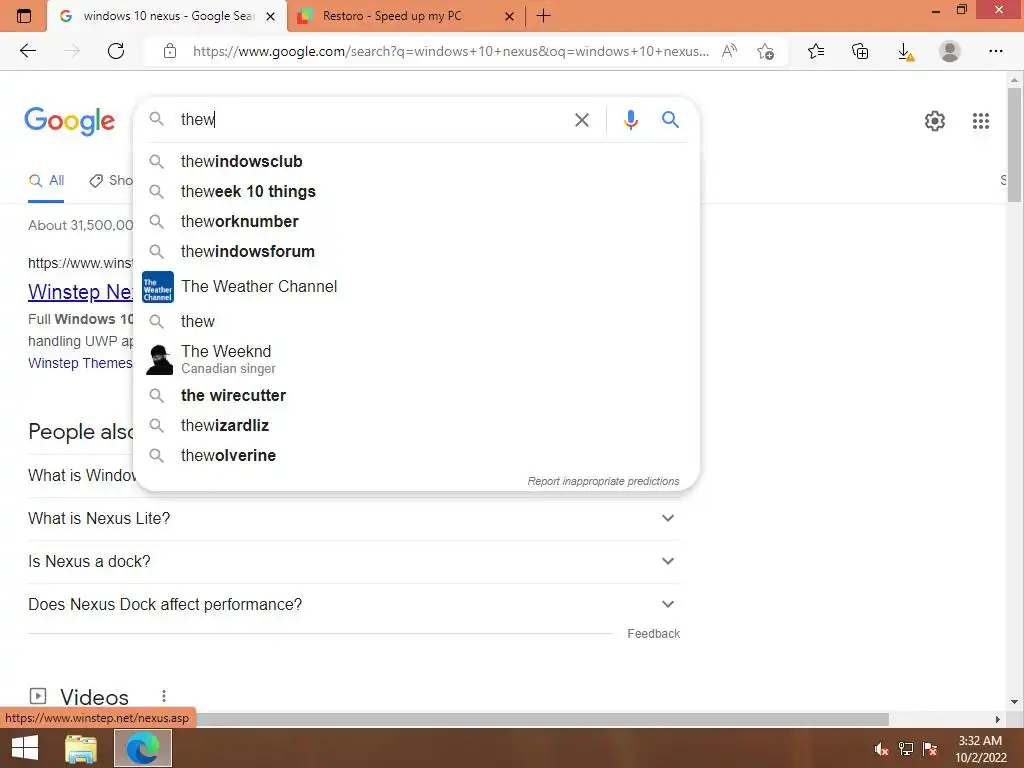The height and width of the screenshot is (768, 1024).
Task: Open File Explorer from taskbar
Action: [x=81, y=748]
